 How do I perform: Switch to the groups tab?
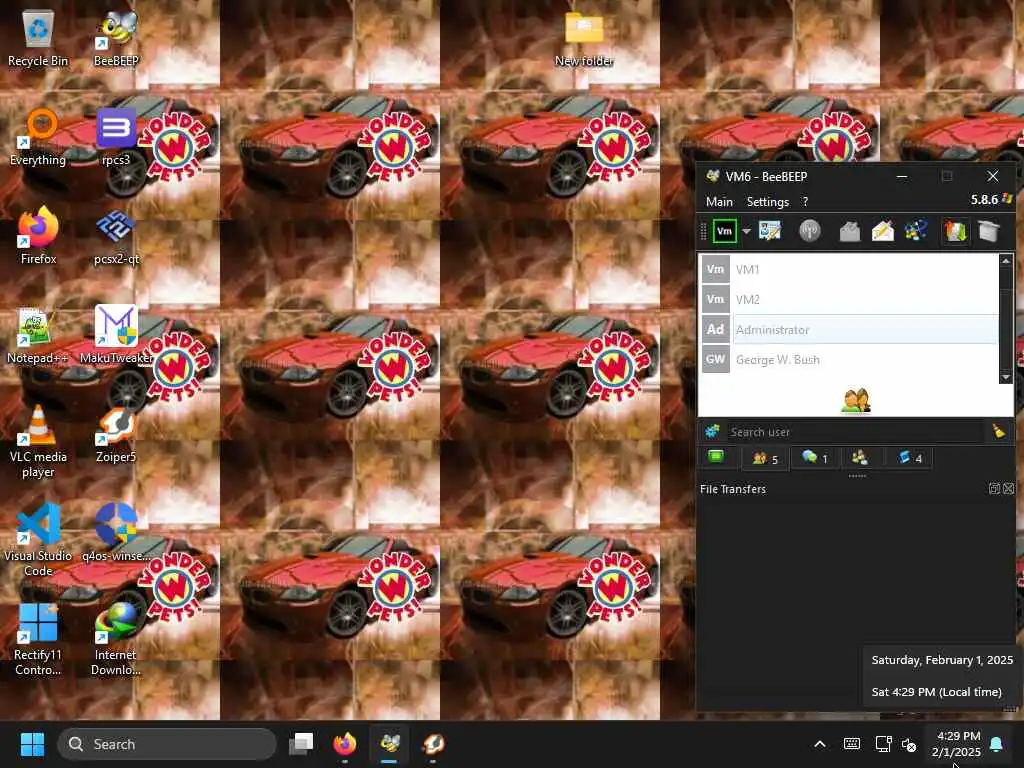pyautogui.click(x=859, y=457)
